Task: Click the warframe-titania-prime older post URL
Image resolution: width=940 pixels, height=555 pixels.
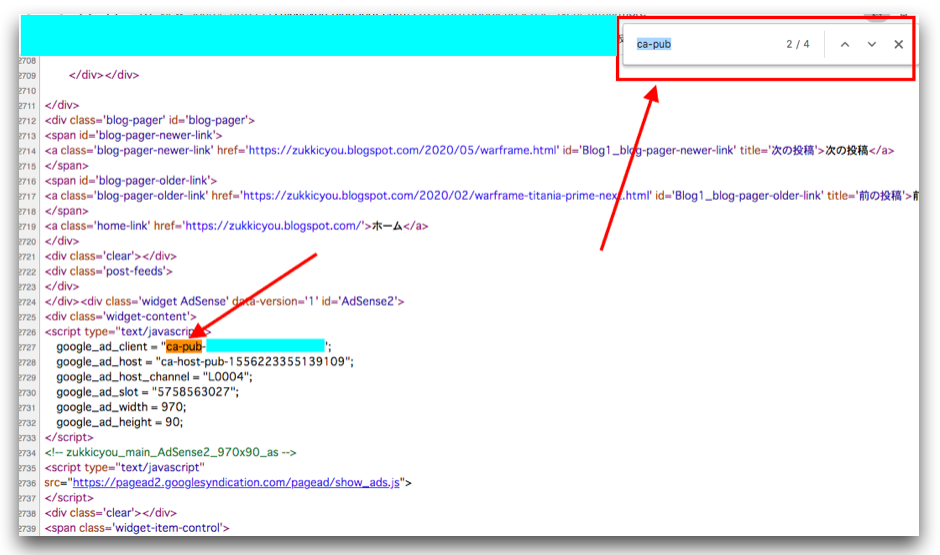Action: 447,195
